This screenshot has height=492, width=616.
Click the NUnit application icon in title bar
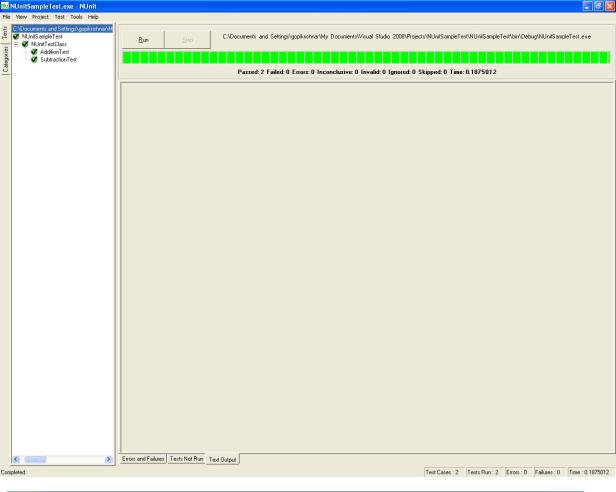(5, 6)
